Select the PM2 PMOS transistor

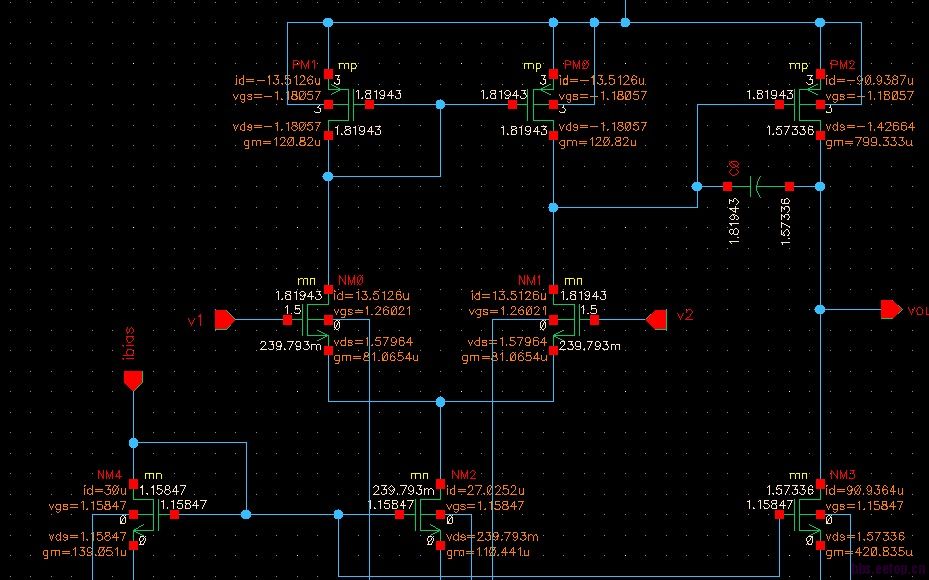point(805,104)
